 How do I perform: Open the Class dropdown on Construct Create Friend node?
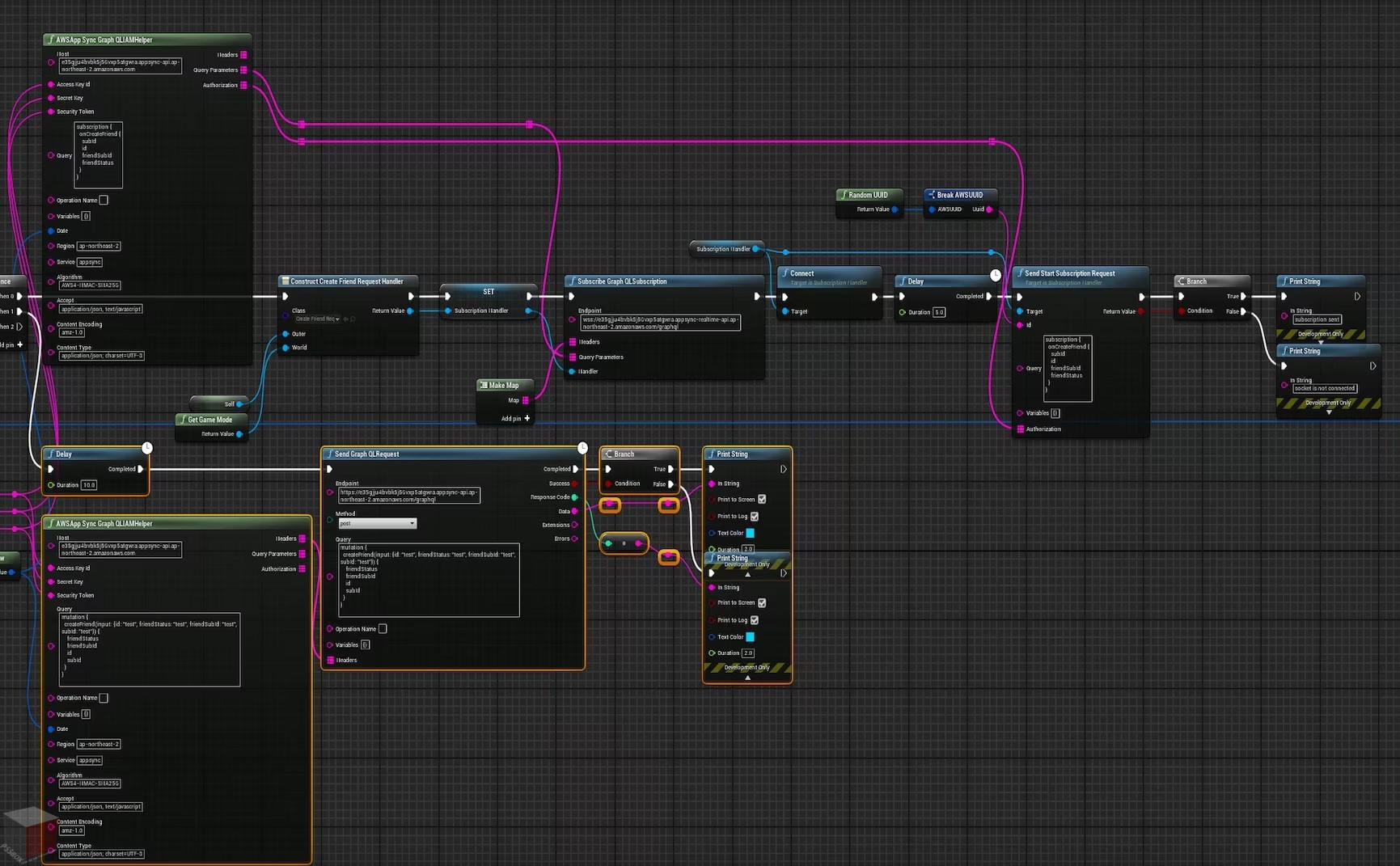click(x=317, y=319)
